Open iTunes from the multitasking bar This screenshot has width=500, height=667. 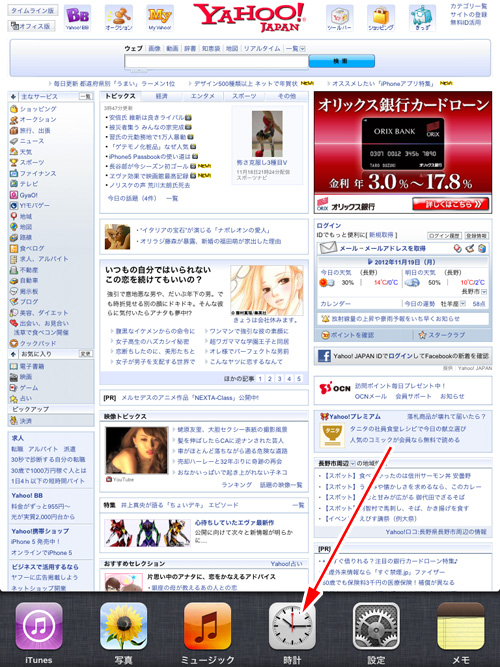pyautogui.click(x=39, y=625)
